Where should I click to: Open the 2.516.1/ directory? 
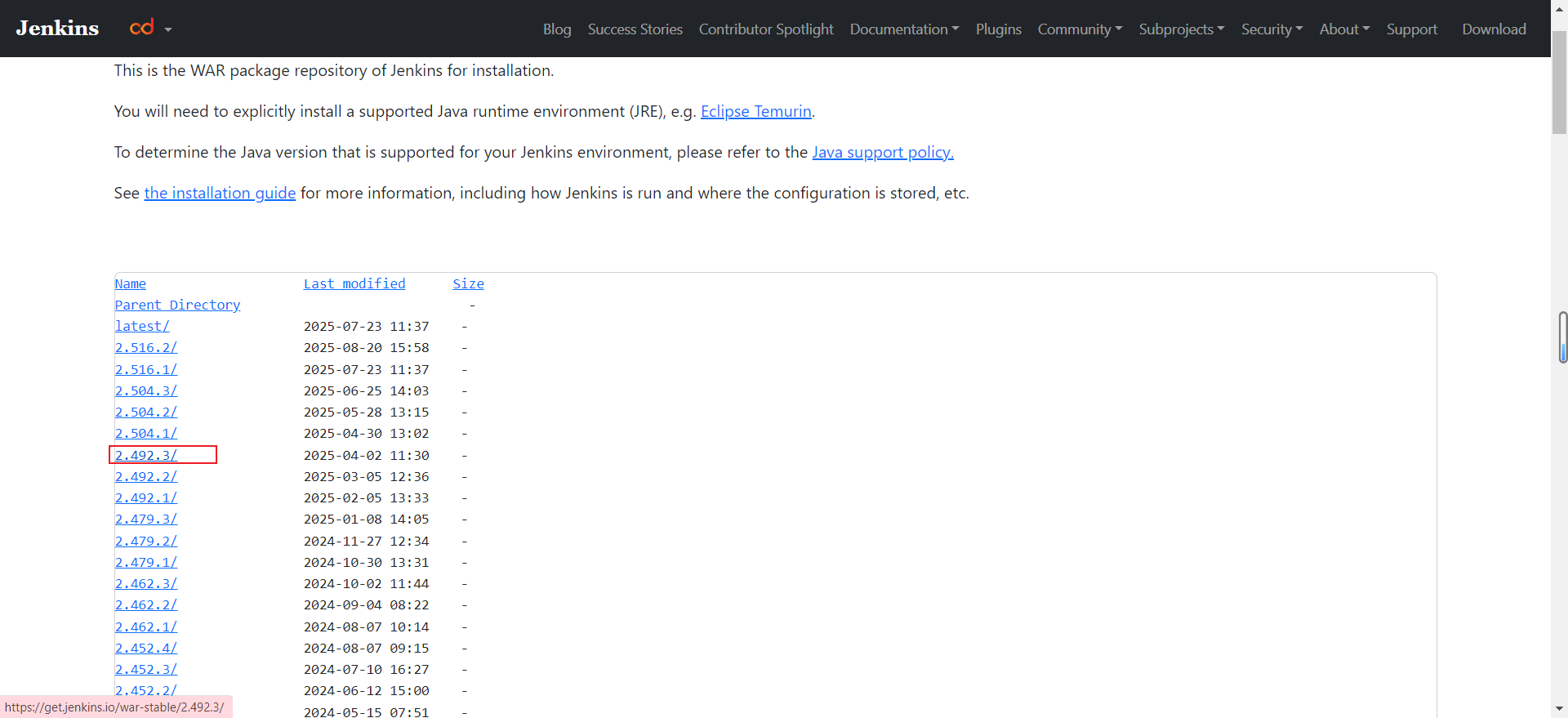tap(146, 369)
